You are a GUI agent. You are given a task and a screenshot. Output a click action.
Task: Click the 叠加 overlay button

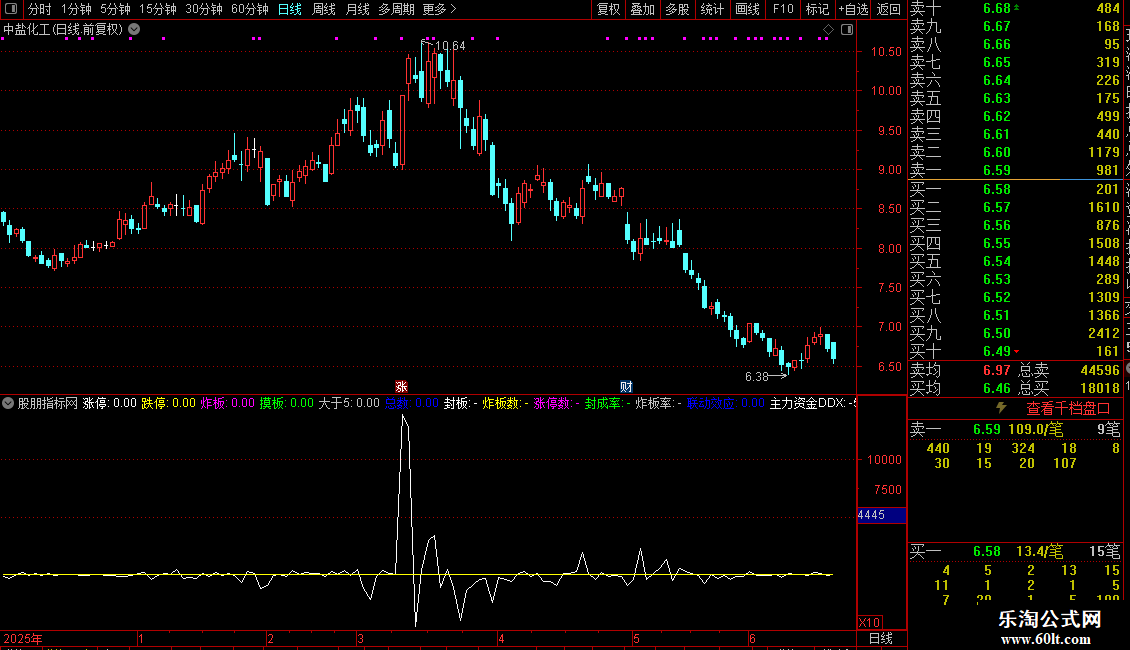click(x=643, y=9)
